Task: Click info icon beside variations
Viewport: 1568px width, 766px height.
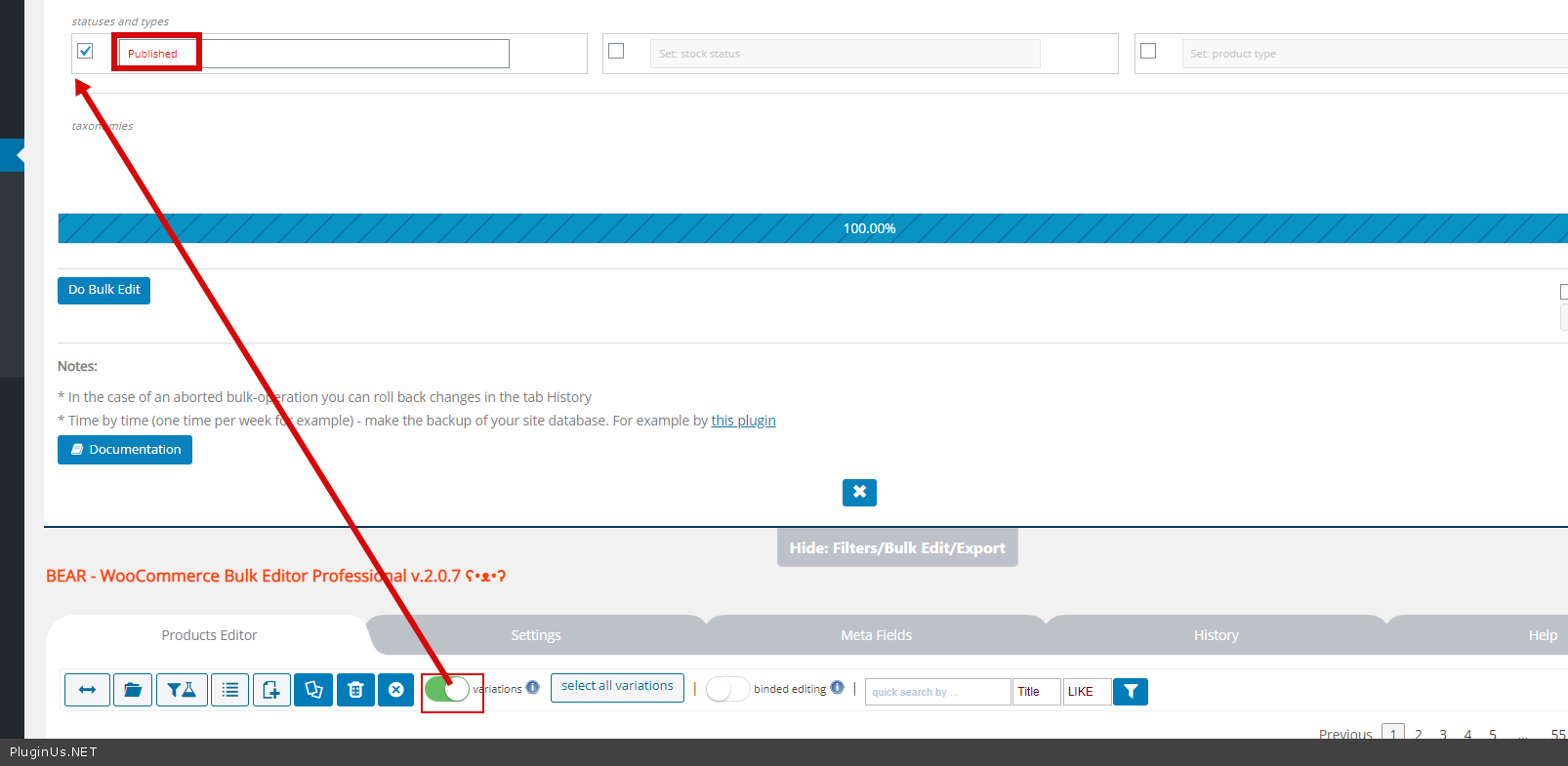Action: (532, 687)
